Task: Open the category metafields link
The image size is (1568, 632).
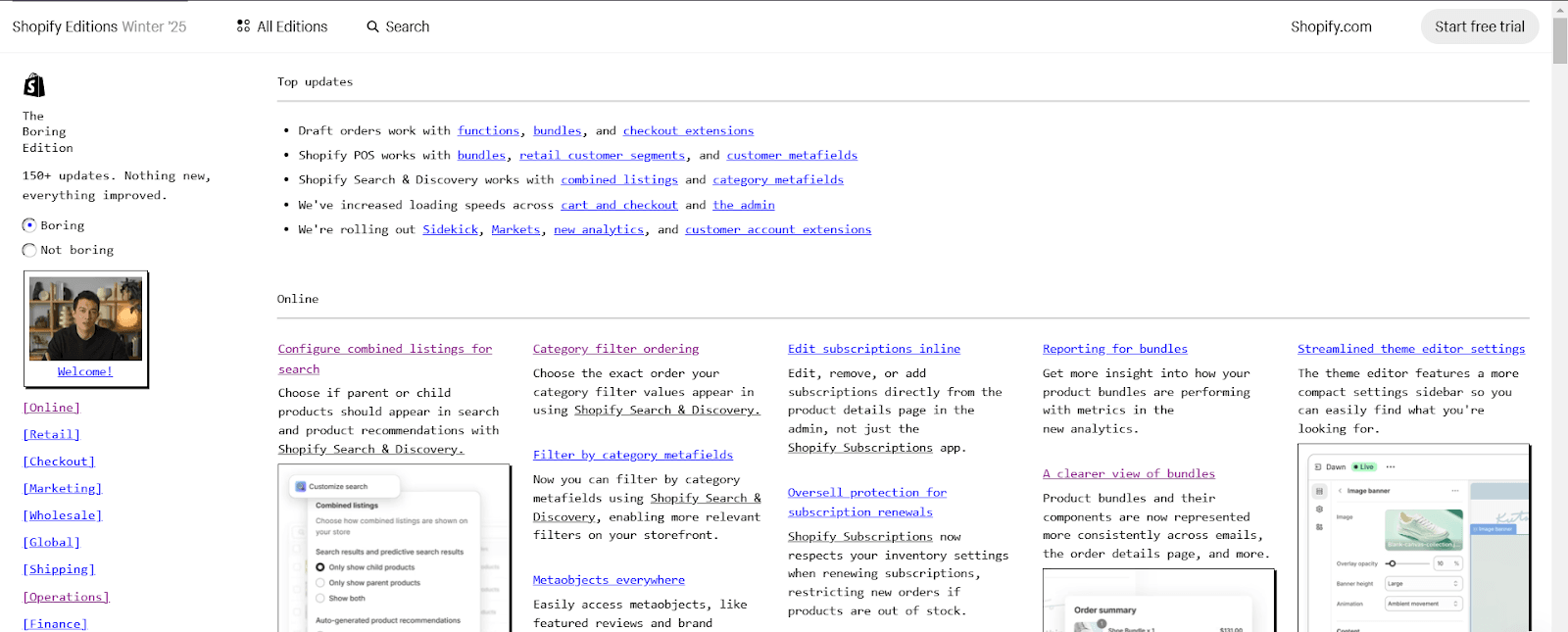Action: [778, 179]
